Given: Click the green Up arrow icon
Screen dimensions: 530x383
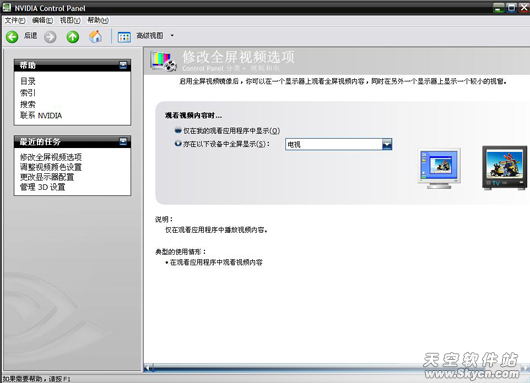Looking at the screenshot, I should (73, 37).
